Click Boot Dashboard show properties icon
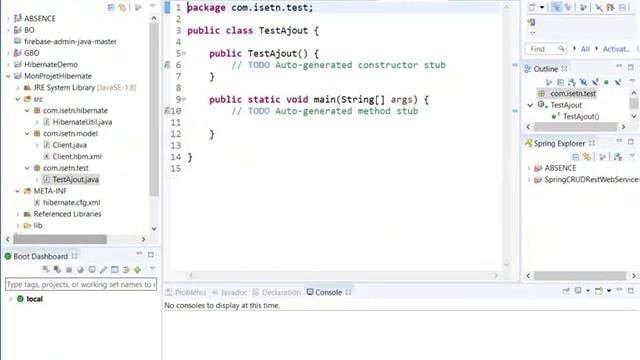 (115, 269)
